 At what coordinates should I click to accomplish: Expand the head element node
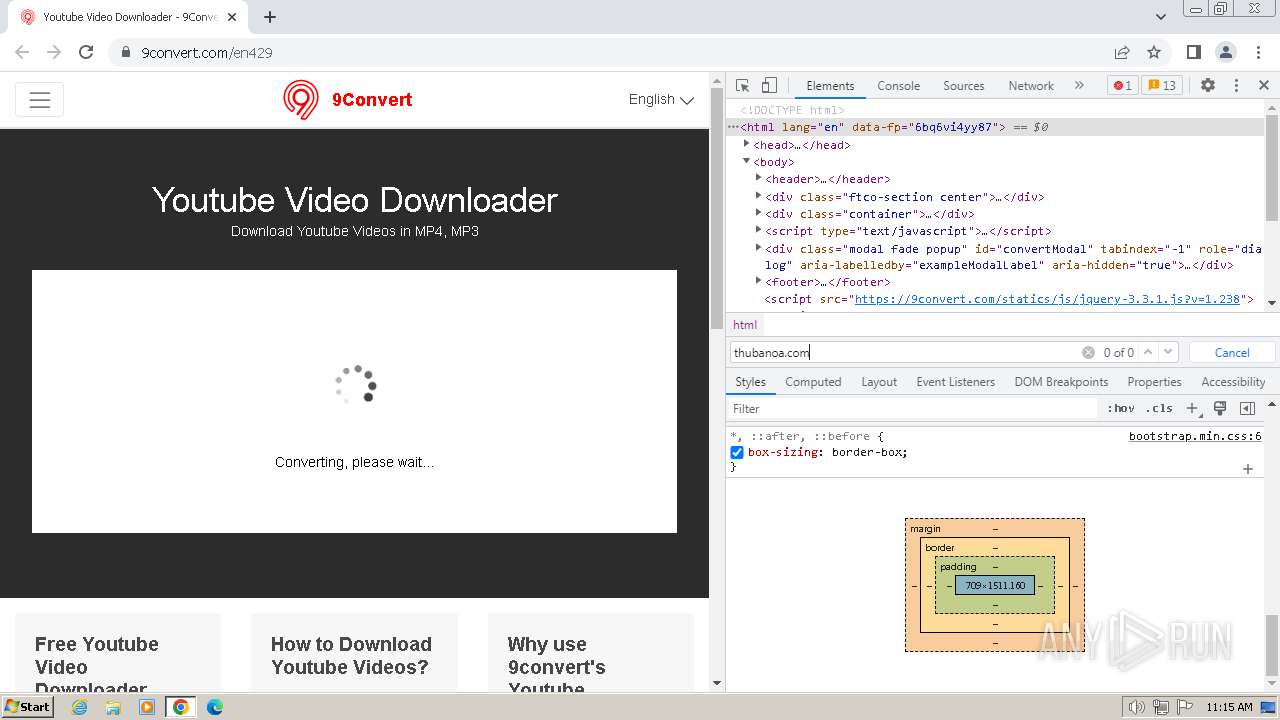(746, 144)
